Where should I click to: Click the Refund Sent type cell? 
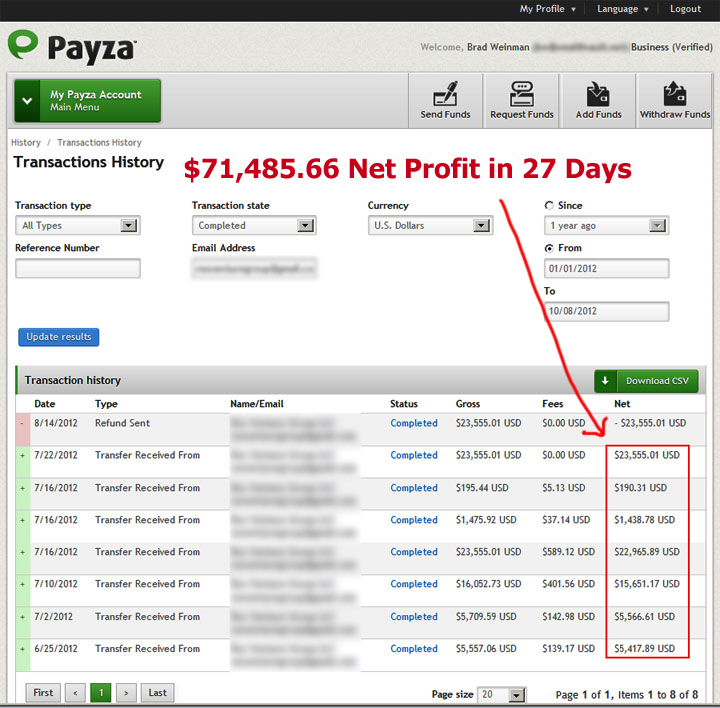122,423
